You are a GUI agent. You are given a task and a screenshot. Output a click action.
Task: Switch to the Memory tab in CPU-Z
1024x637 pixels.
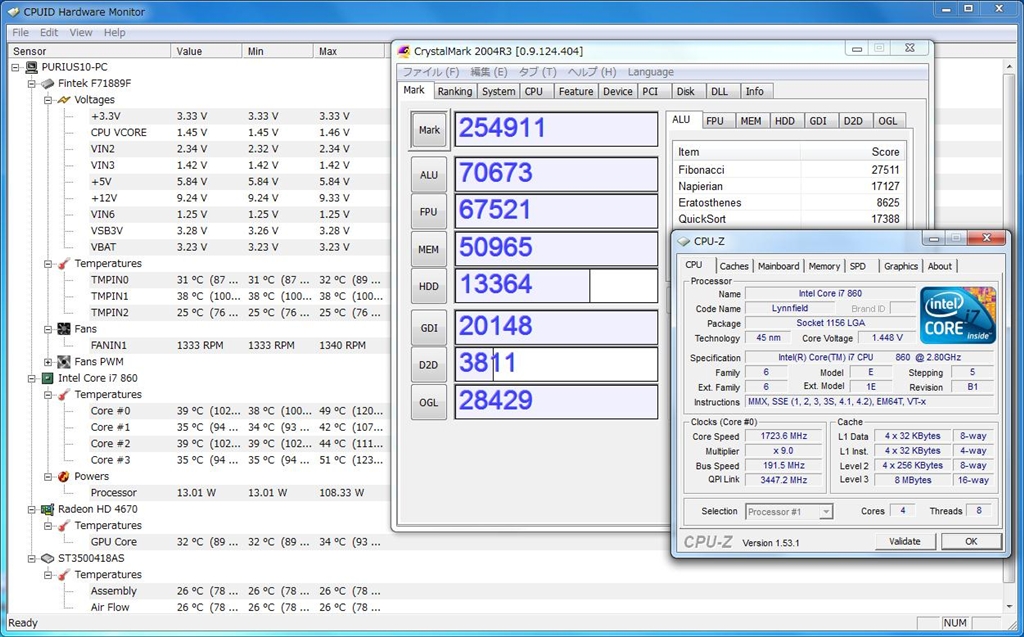tap(824, 266)
